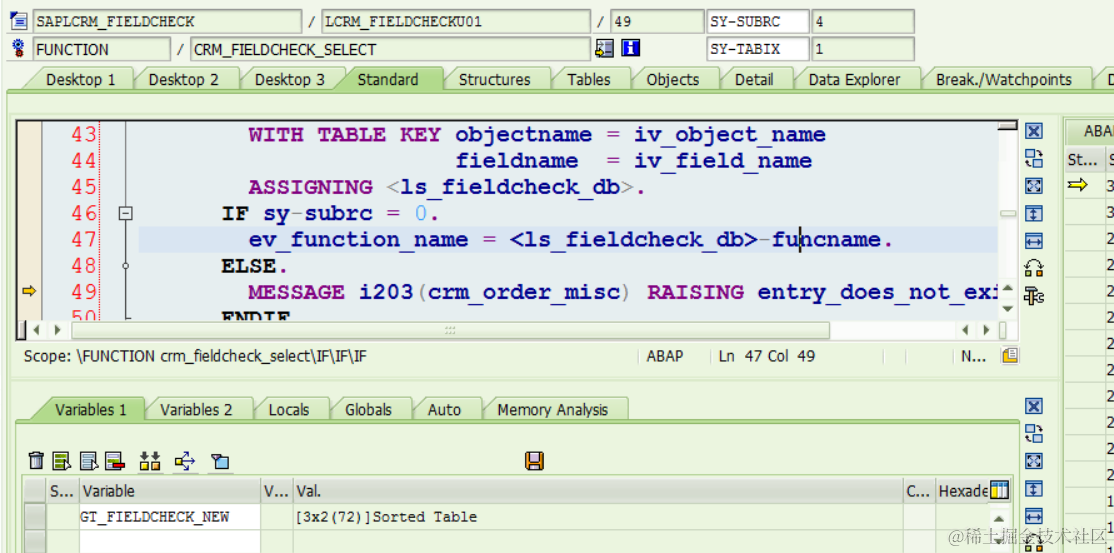Image resolution: width=1114 pixels, height=553 pixels.
Task: Open the Data Explorer tab
Action: click(854, 80)
